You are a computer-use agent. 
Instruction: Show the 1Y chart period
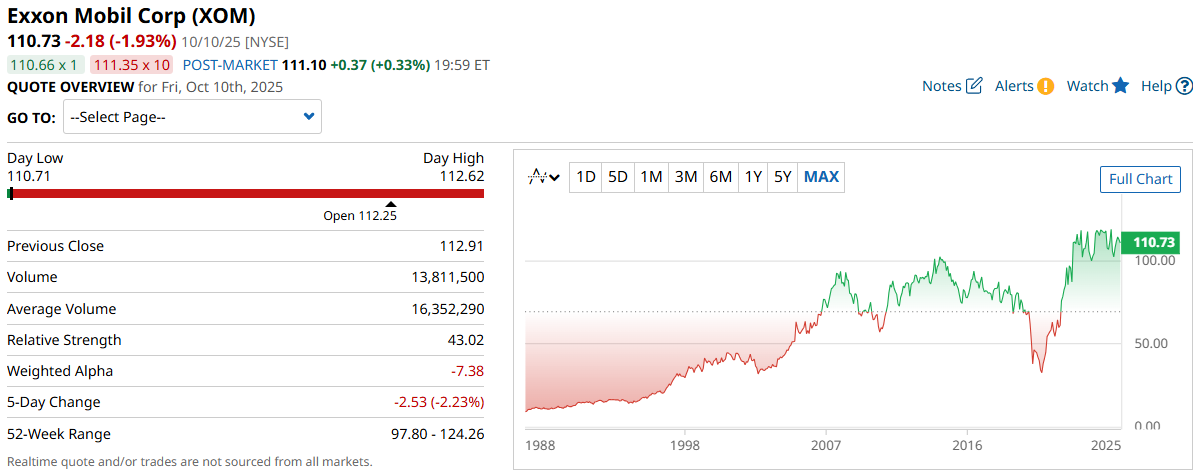coord(753,177)
